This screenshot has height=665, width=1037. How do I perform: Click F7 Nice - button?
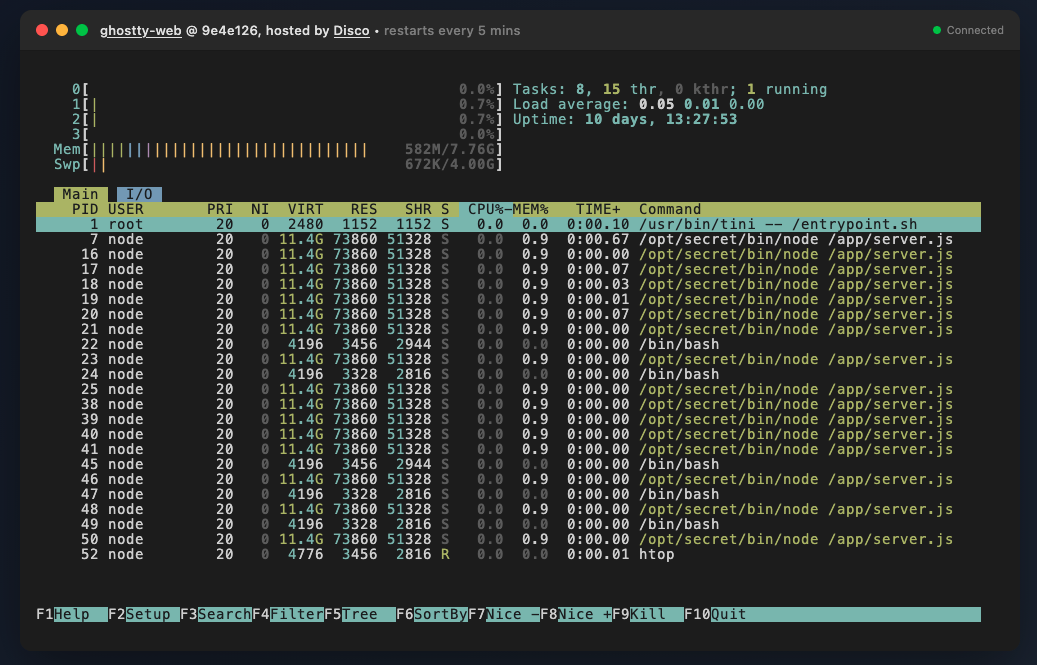504,614
